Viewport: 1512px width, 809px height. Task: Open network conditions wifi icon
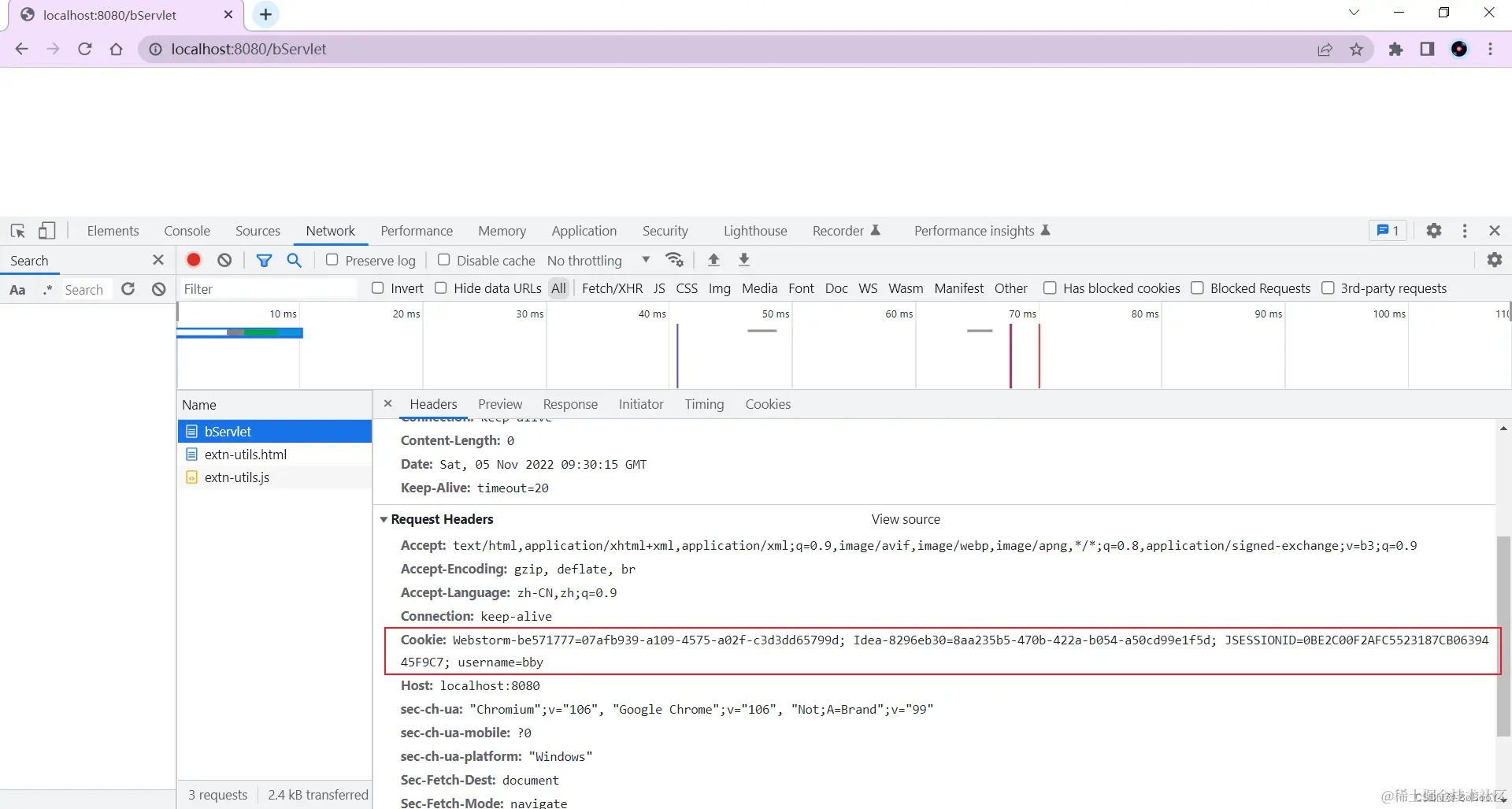[675, 260]
